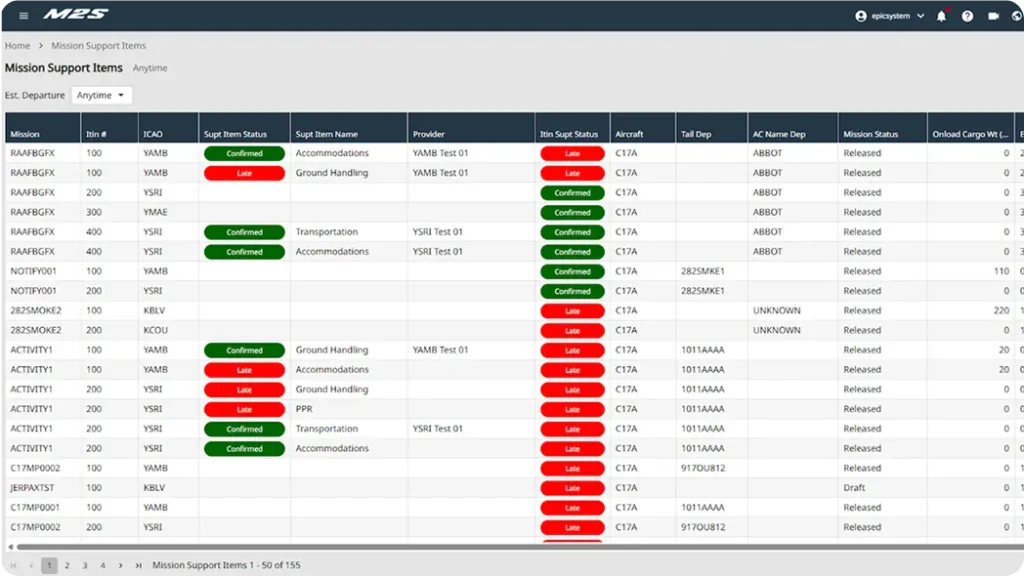The height and width of the screenshot is (576, 1024).
Task: Open the Est. Departure Anytime dropdown
Action: 102,95
